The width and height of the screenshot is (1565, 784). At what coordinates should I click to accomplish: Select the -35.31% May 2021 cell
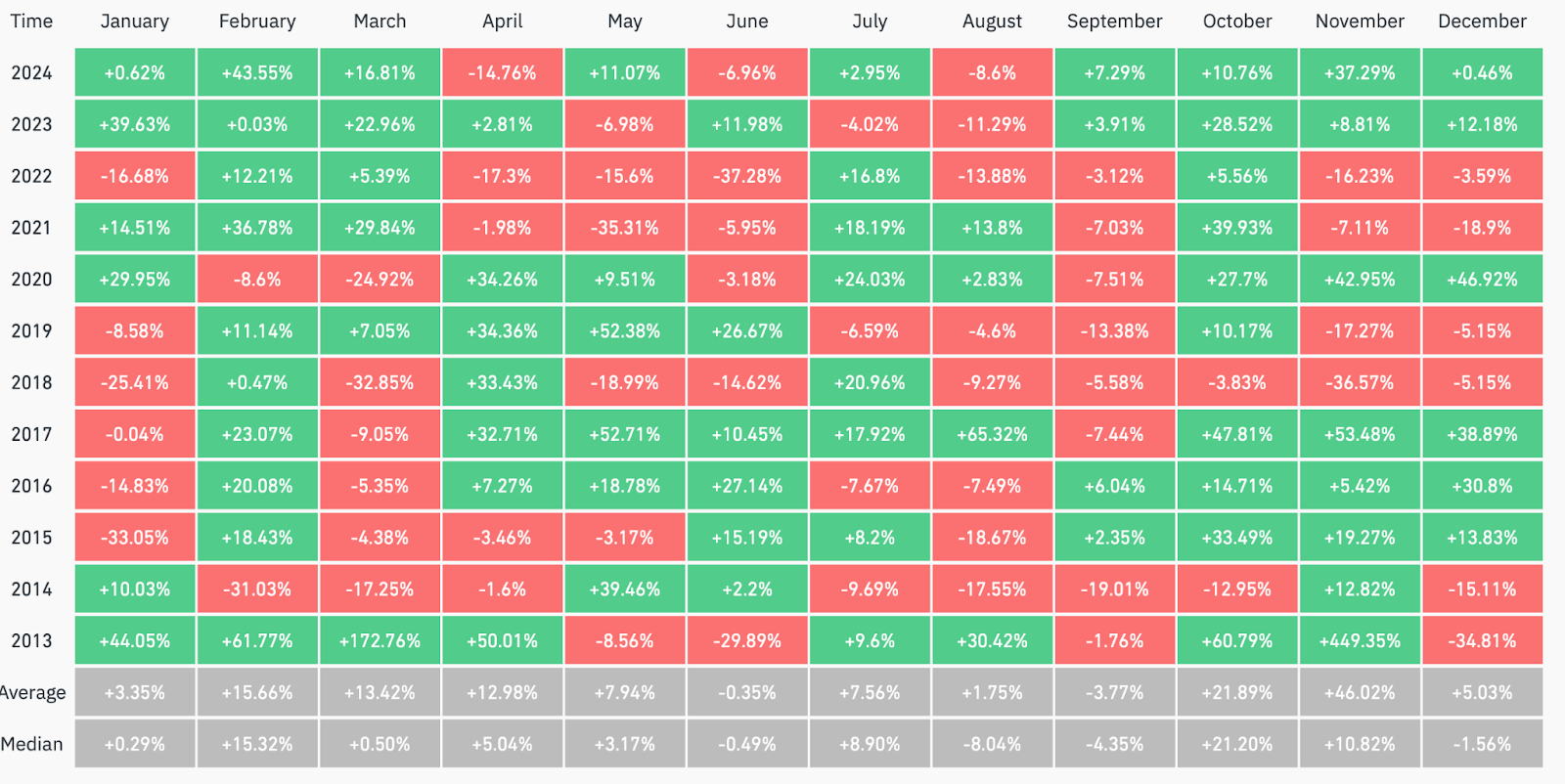pos(625,228)
